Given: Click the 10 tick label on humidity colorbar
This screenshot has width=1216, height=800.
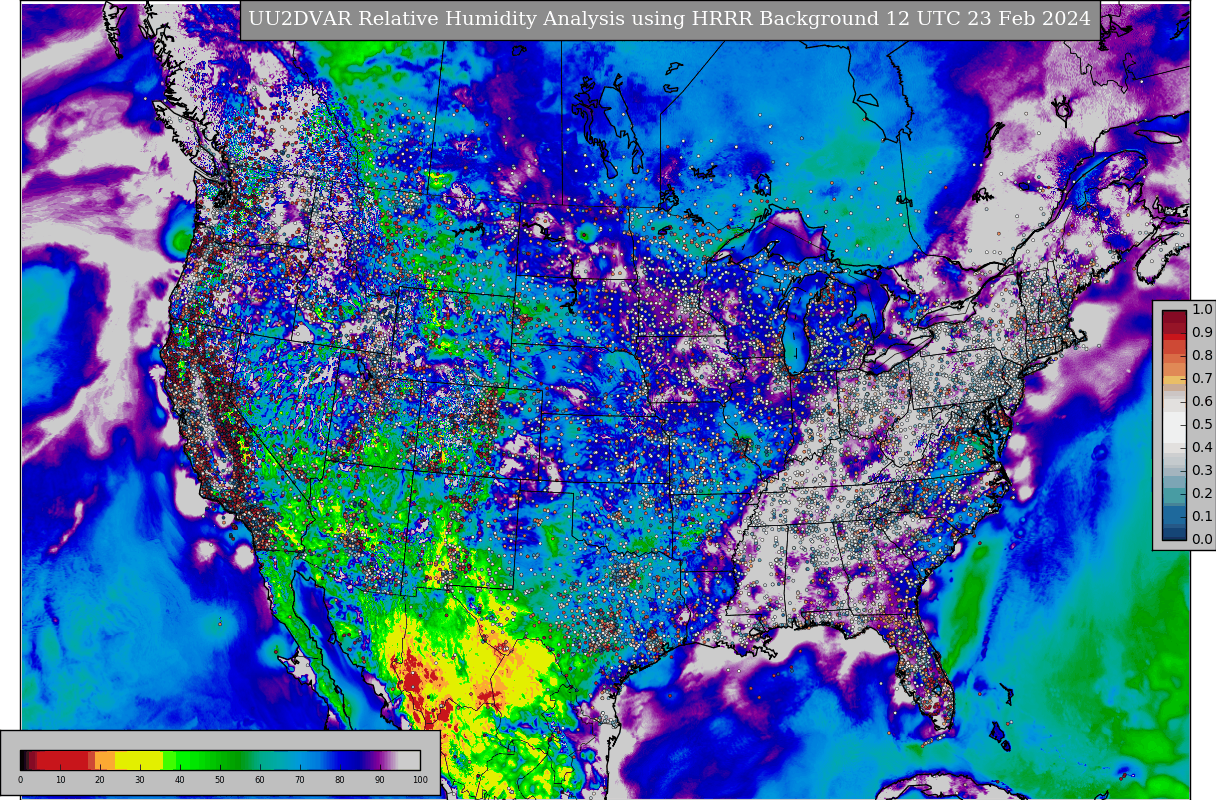Looking at the screenshot, I should [x=60, y=780].
